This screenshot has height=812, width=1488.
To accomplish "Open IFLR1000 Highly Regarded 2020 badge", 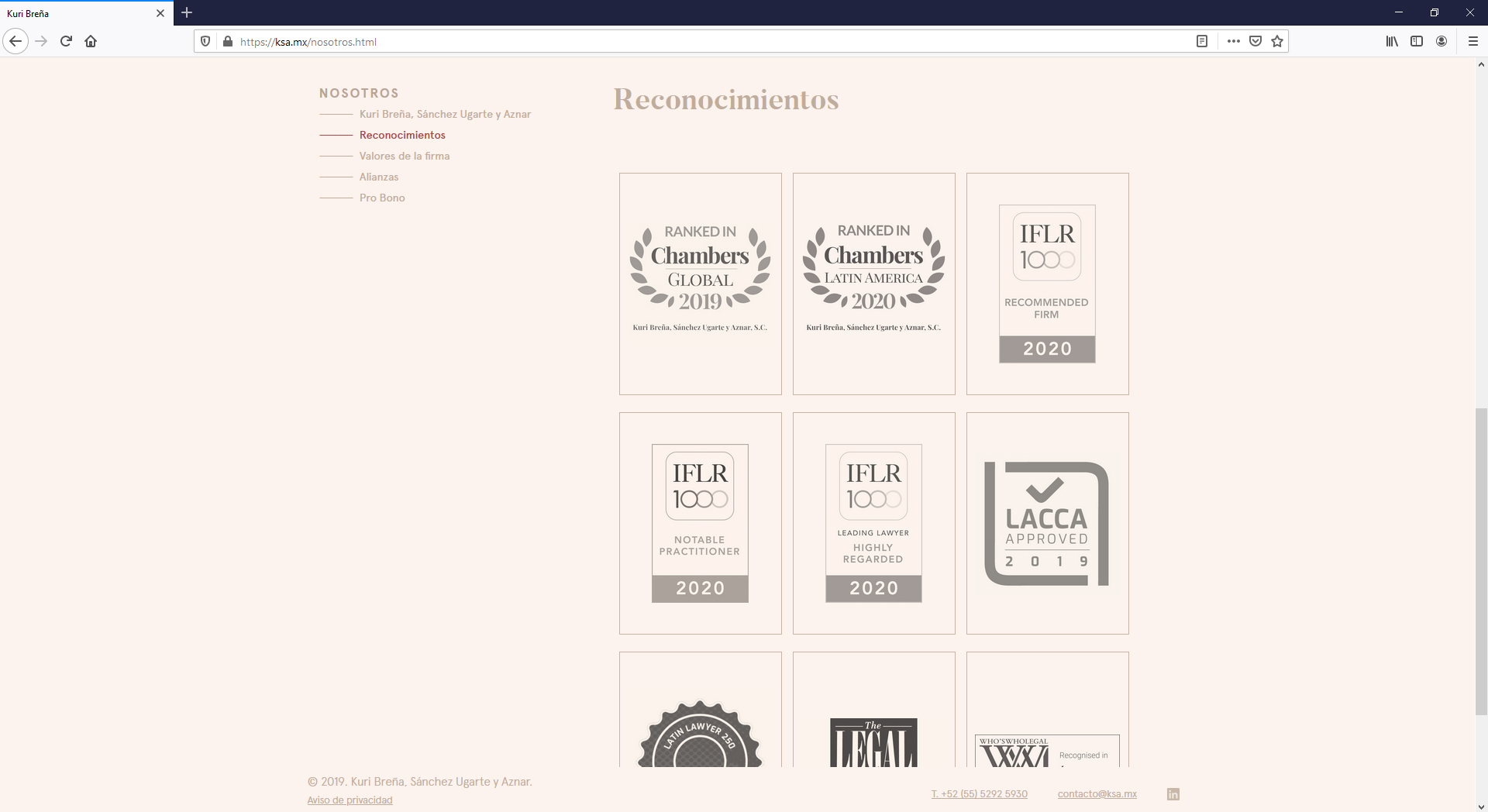I will [874, 523].
